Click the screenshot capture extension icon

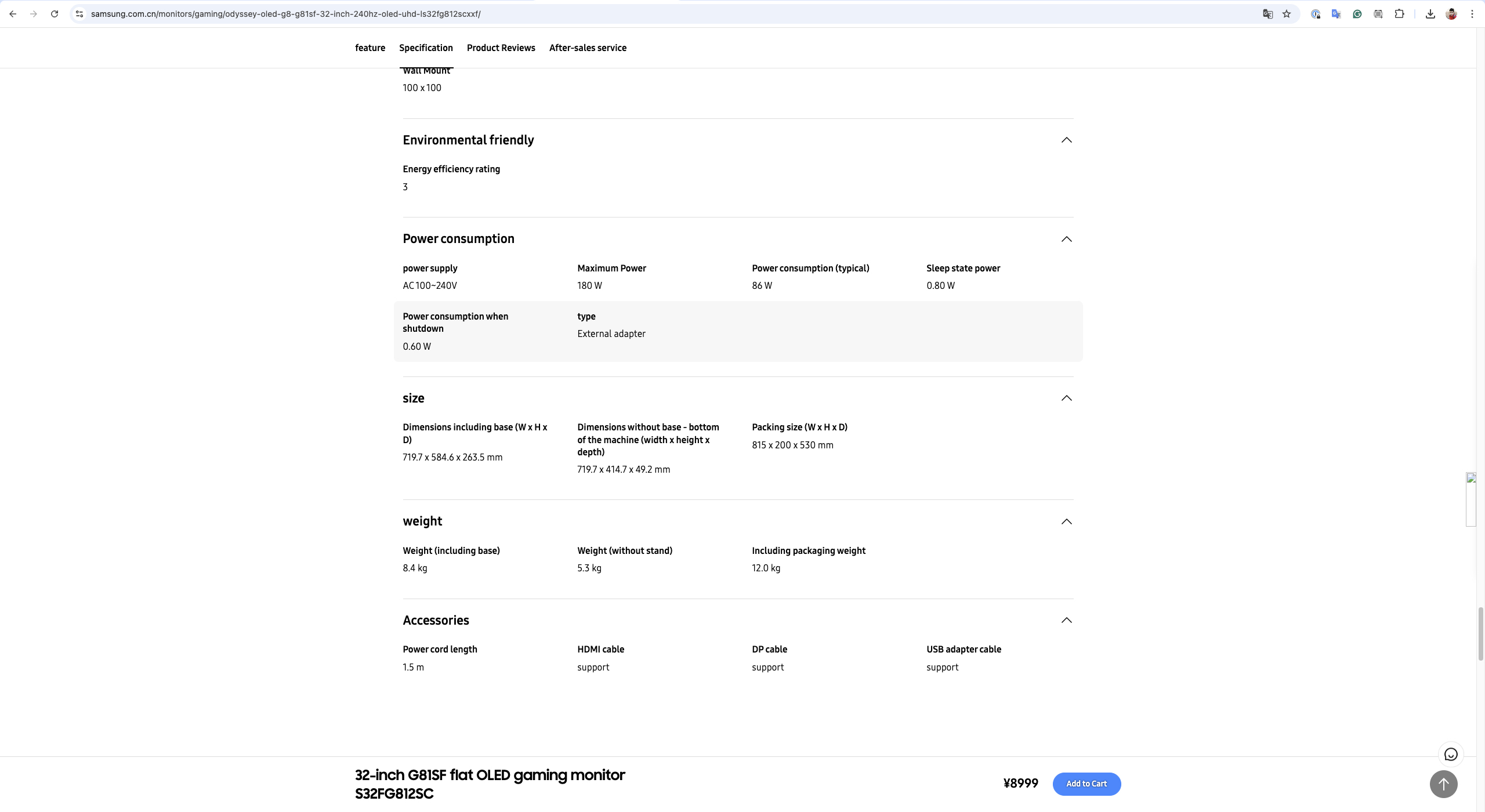pos(1378,14)
